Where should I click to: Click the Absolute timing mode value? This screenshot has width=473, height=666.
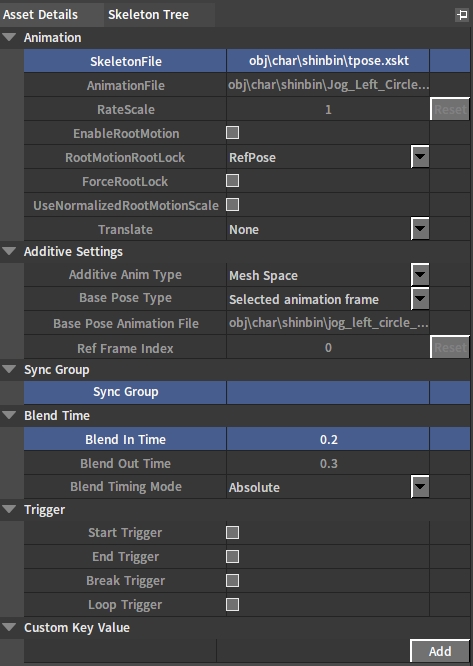tap(254, 487)
